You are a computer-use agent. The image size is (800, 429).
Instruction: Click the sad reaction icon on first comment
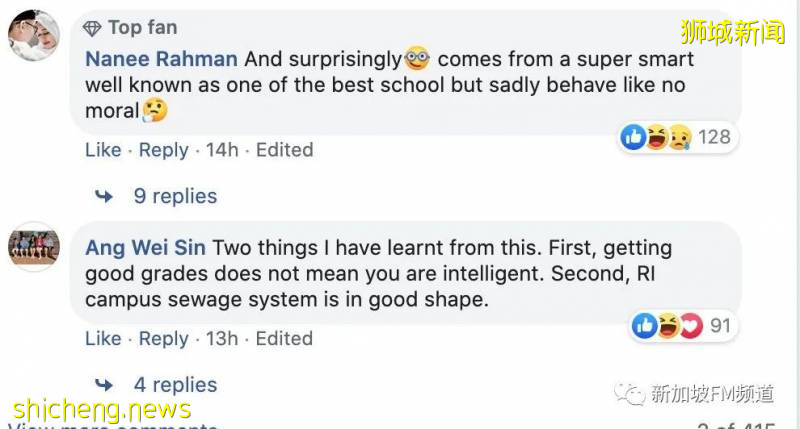pyautogui.click(x=679, y=137)
